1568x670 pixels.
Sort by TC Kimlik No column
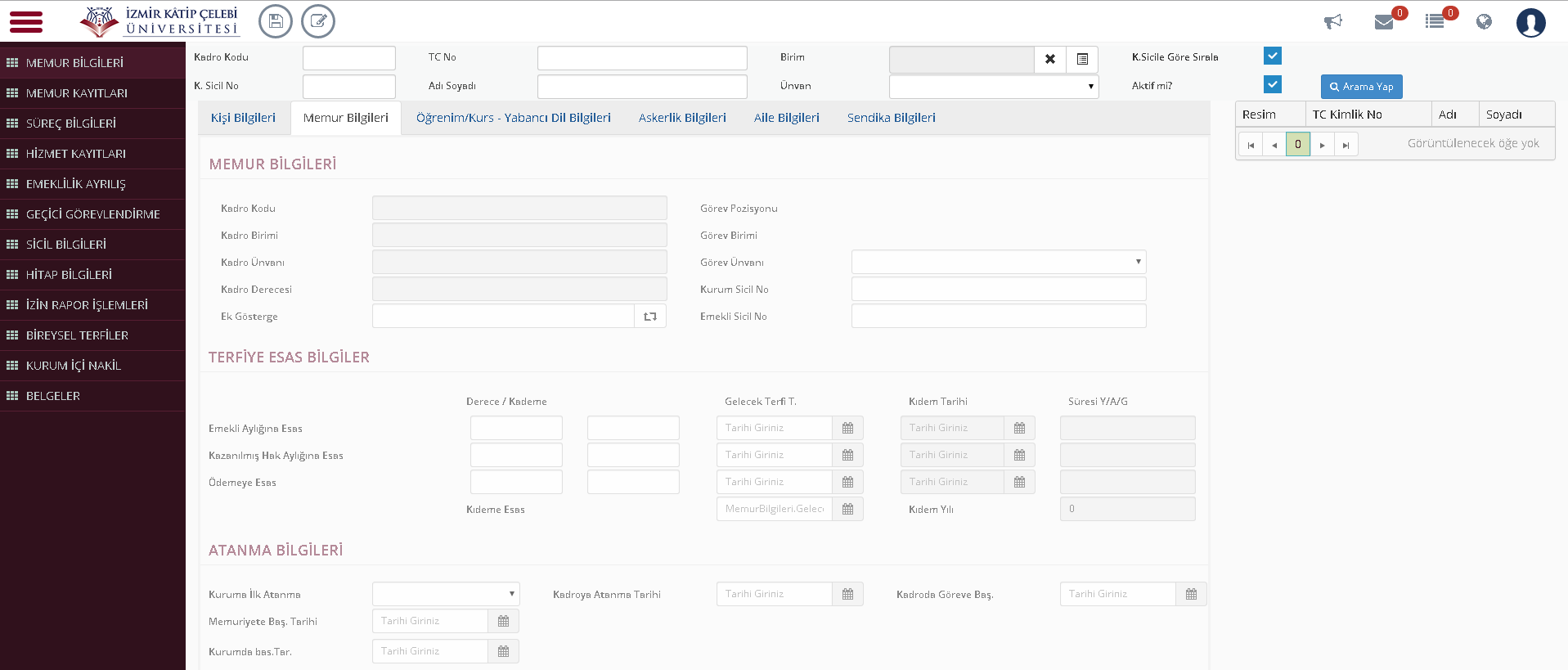pos(1368,115)
